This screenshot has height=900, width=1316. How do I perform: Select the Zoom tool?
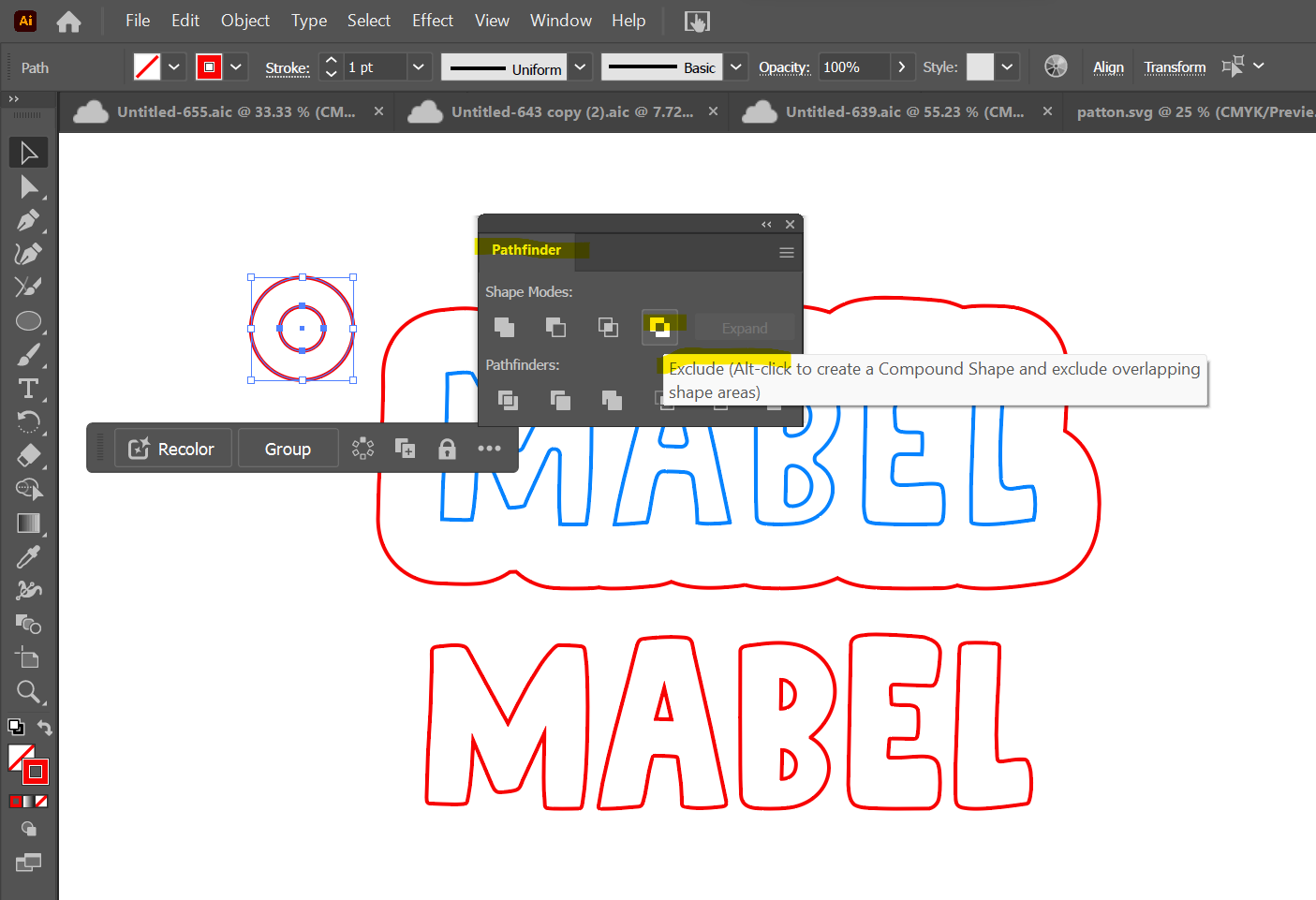pyautogui.click(x=28, y=692)
